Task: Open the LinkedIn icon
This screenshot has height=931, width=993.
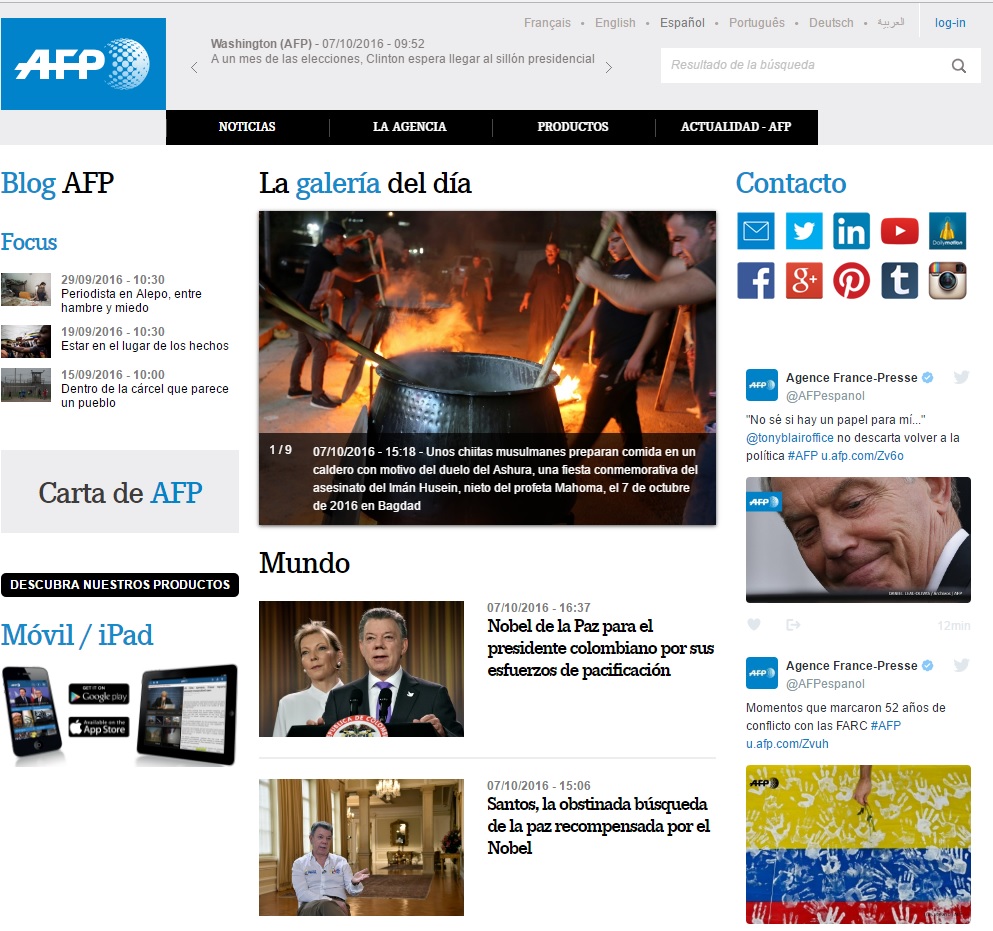Action: 851,231
